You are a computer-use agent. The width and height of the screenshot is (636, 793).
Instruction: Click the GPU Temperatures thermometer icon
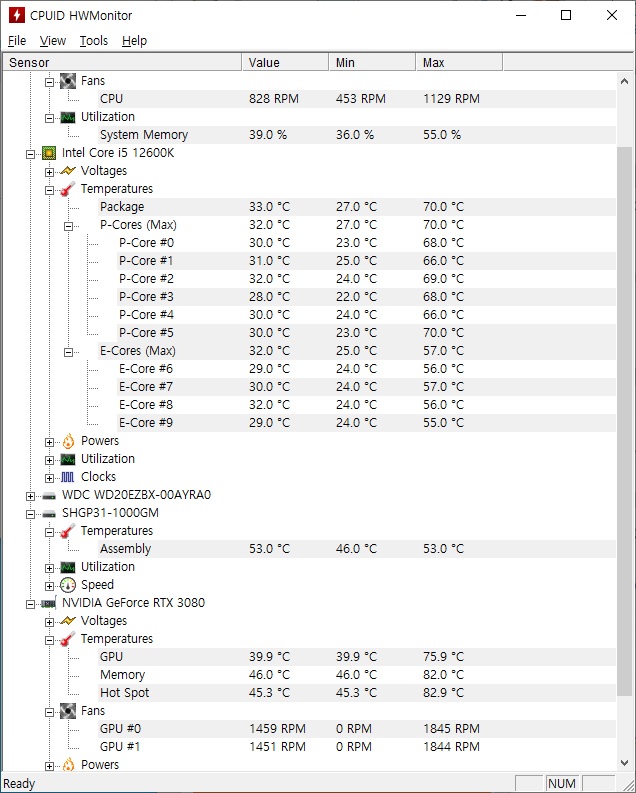coord(68,639)
